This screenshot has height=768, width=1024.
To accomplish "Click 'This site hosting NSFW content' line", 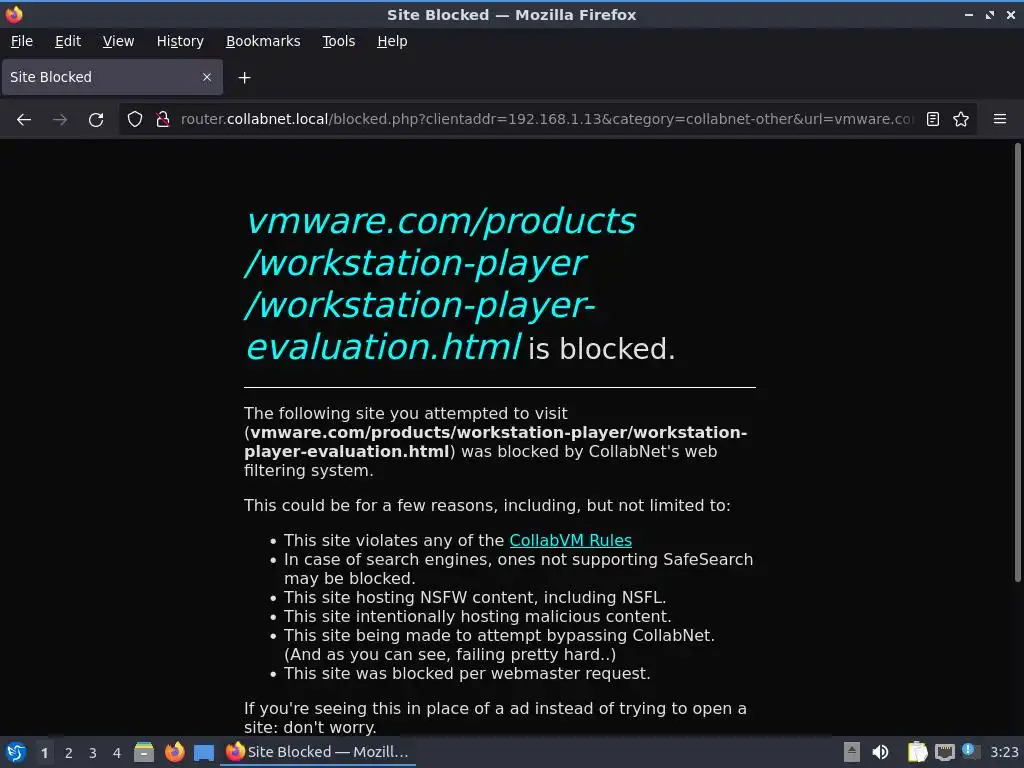I will point(475,598).
